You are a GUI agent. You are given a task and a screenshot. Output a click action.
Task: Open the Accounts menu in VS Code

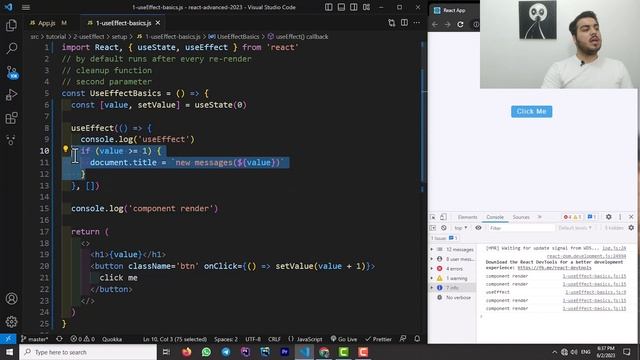click(x=11, y=298)
